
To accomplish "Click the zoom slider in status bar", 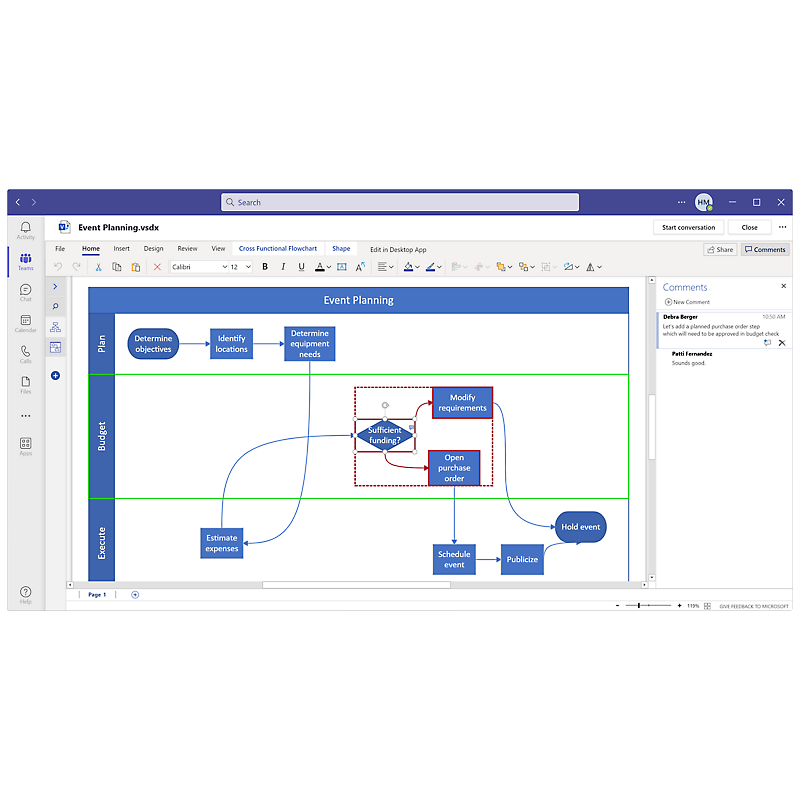I will pyautogui.click(x=648, y=606).
